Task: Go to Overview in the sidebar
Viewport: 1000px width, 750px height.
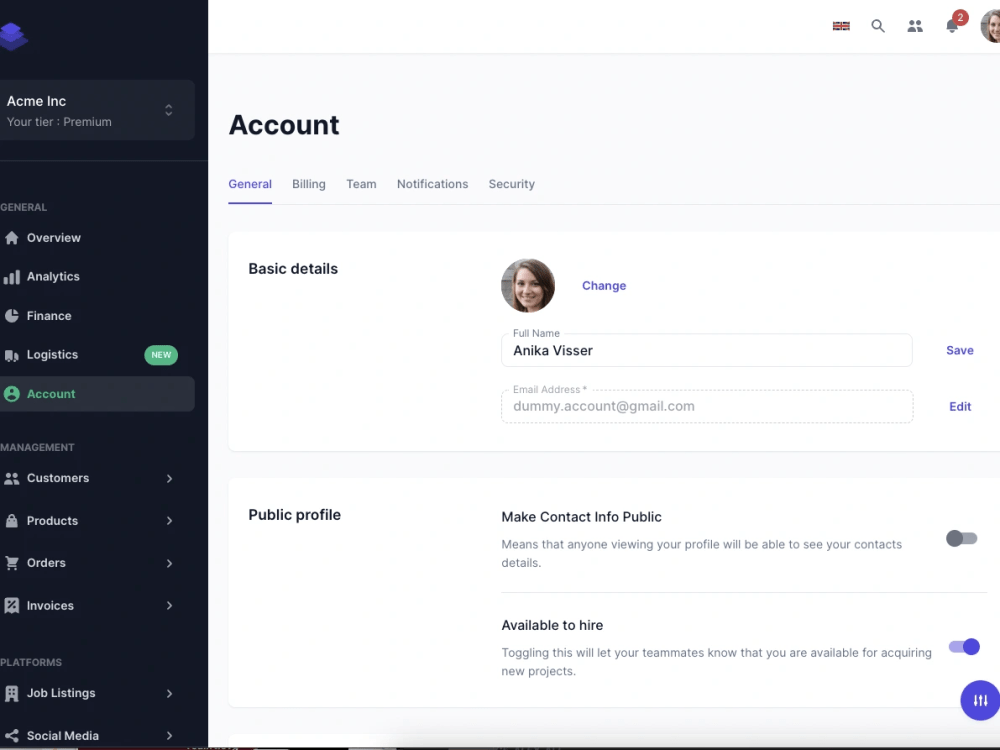Action: point(97,238)
